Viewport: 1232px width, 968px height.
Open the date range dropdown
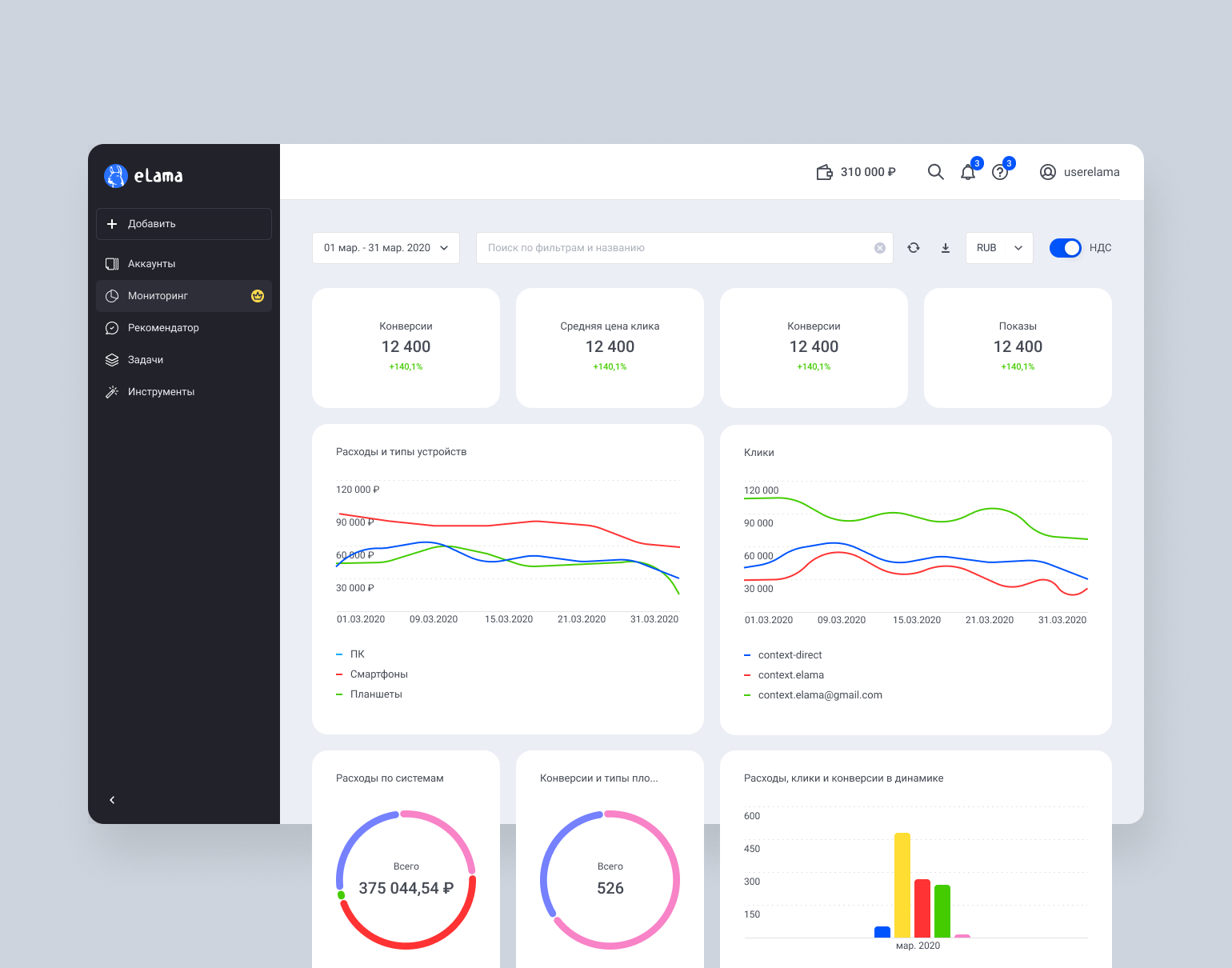(386, 248)
